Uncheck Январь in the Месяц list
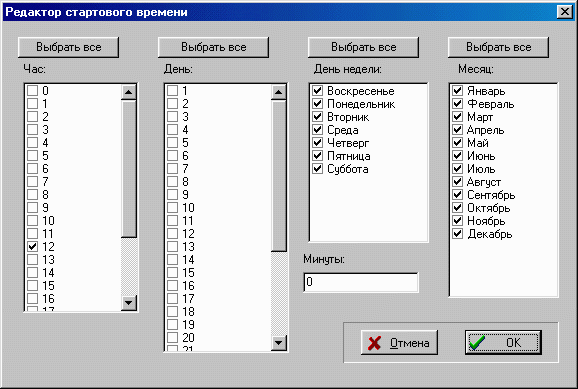The height and width of the screenshot is (389, 578). coord(457,90)
